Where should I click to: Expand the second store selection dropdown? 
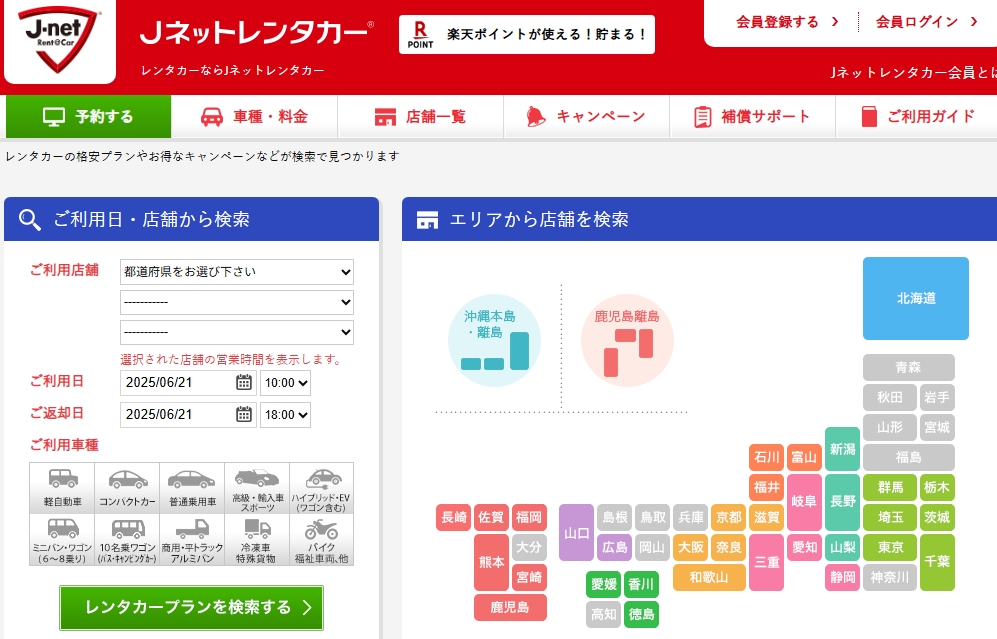click(x=237, y=302)
